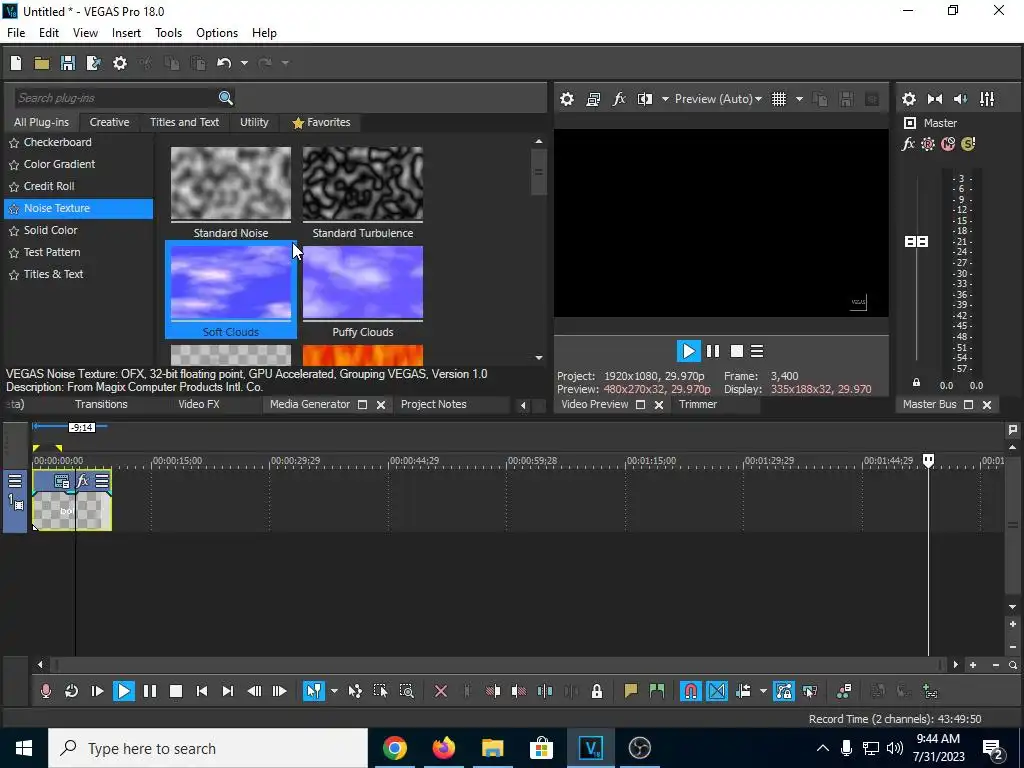Toggle favorite star for Credit Roll

(x=14, y=187)
